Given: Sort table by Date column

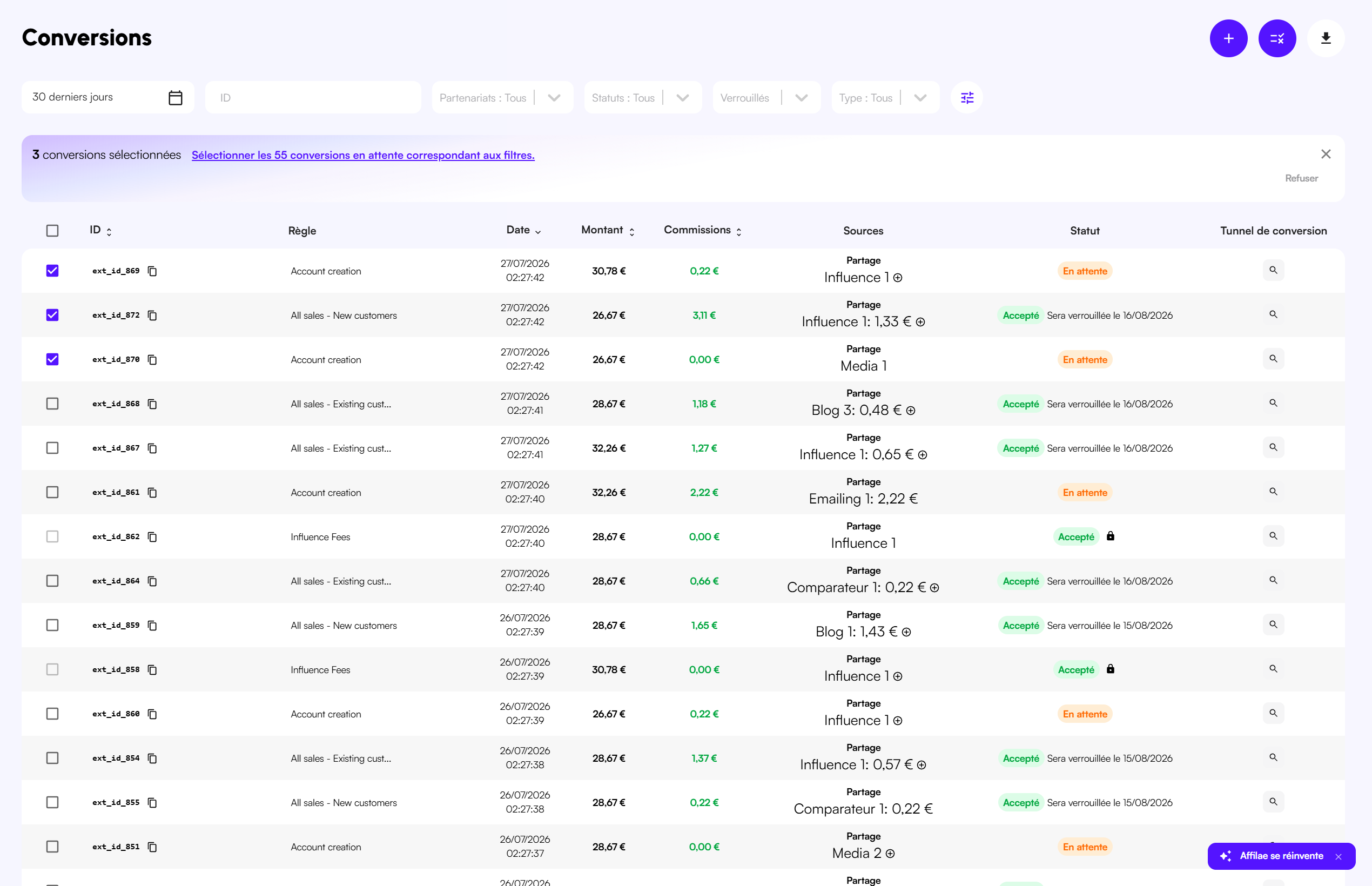Looking at the screenshot, I should coord(523,230).
